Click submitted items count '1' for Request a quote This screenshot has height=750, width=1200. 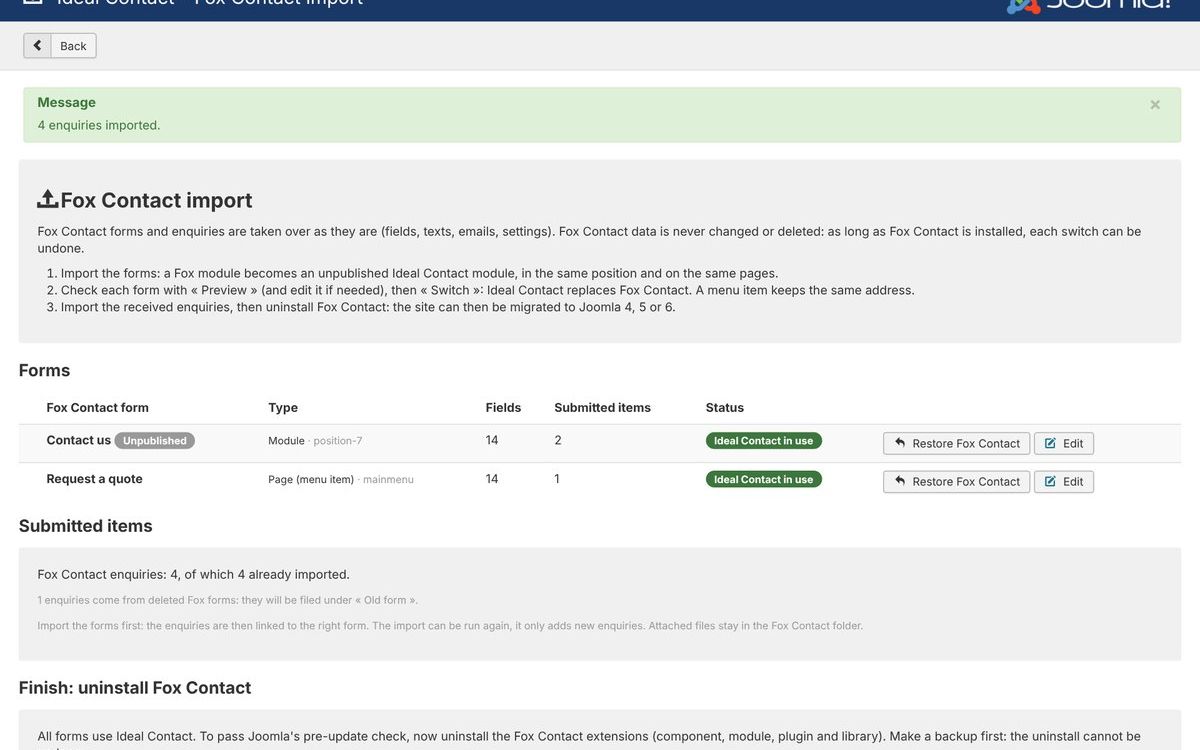click(x=557, y=479)
